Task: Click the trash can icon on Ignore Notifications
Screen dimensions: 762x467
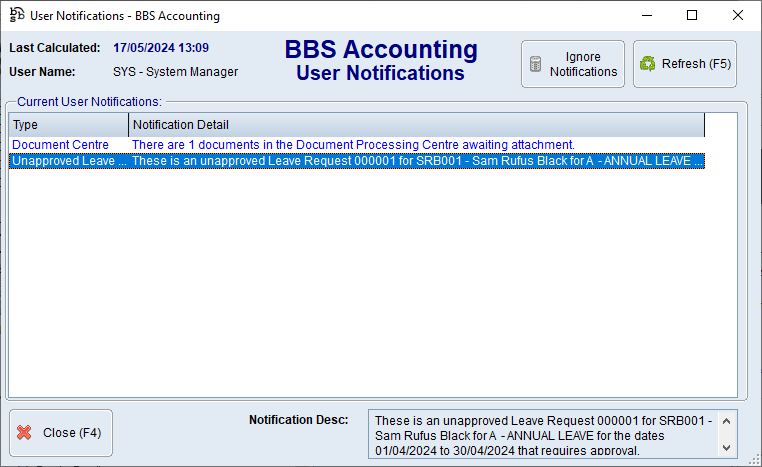Action: coord(535,64)
